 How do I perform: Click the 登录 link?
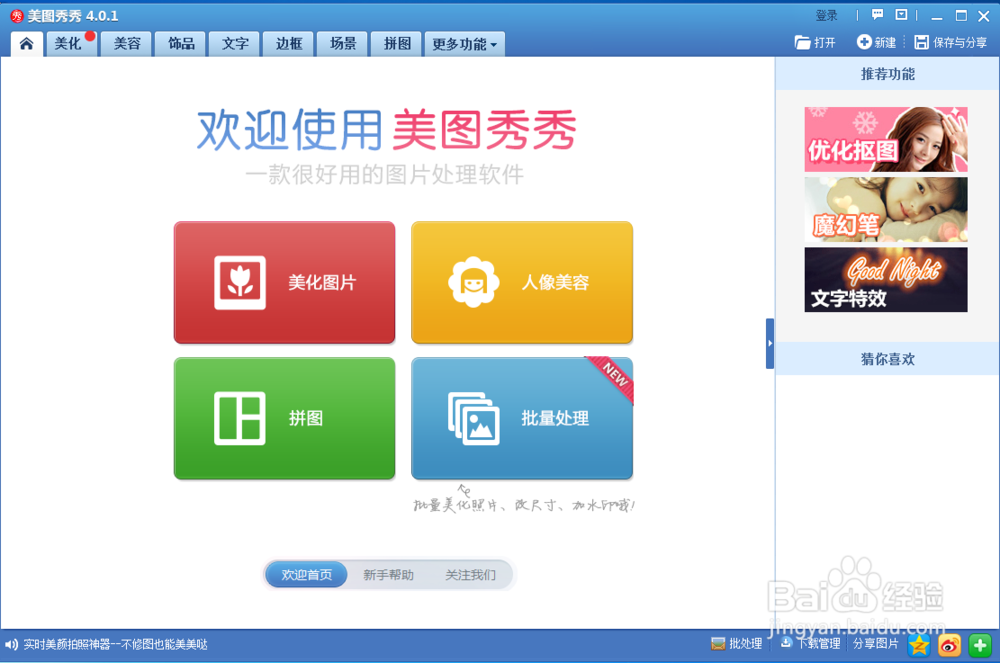(x=827, y=15)
